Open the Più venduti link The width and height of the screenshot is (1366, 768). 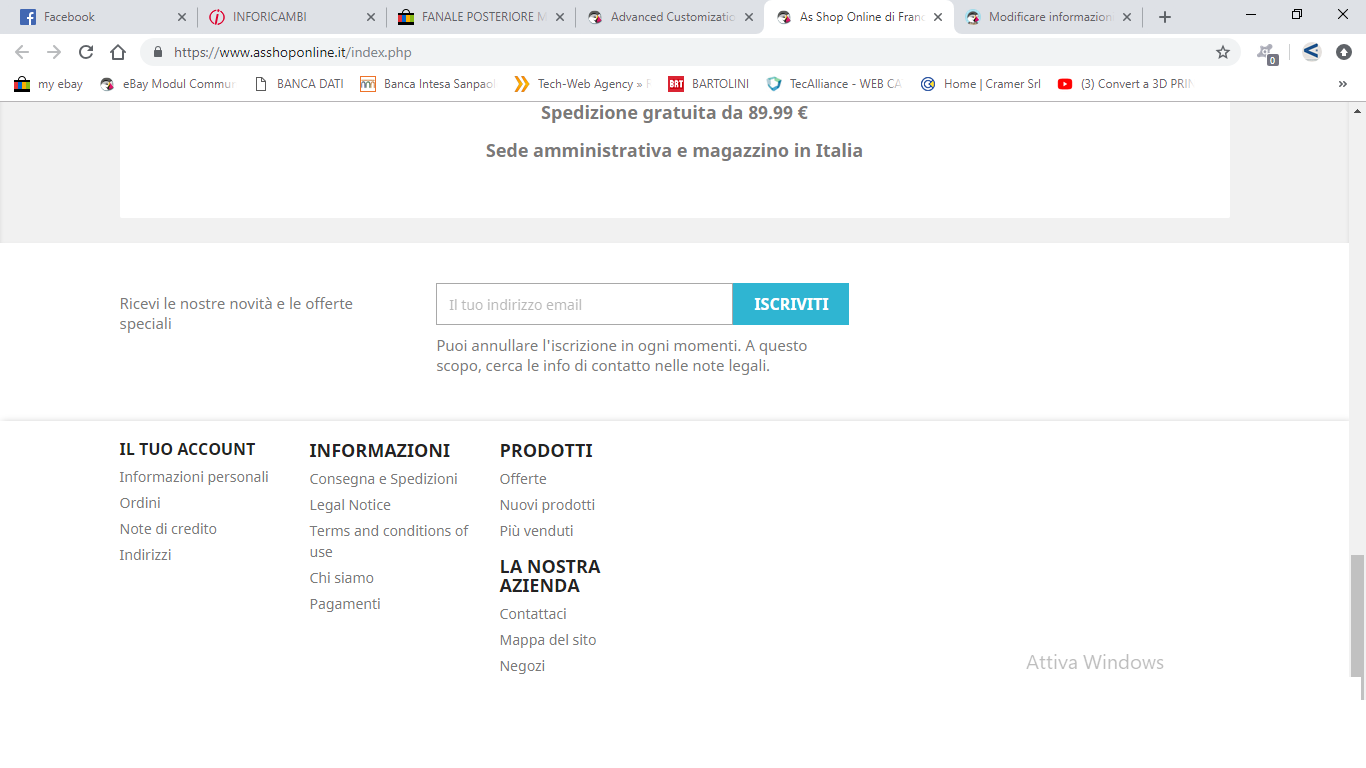(537, 531)
